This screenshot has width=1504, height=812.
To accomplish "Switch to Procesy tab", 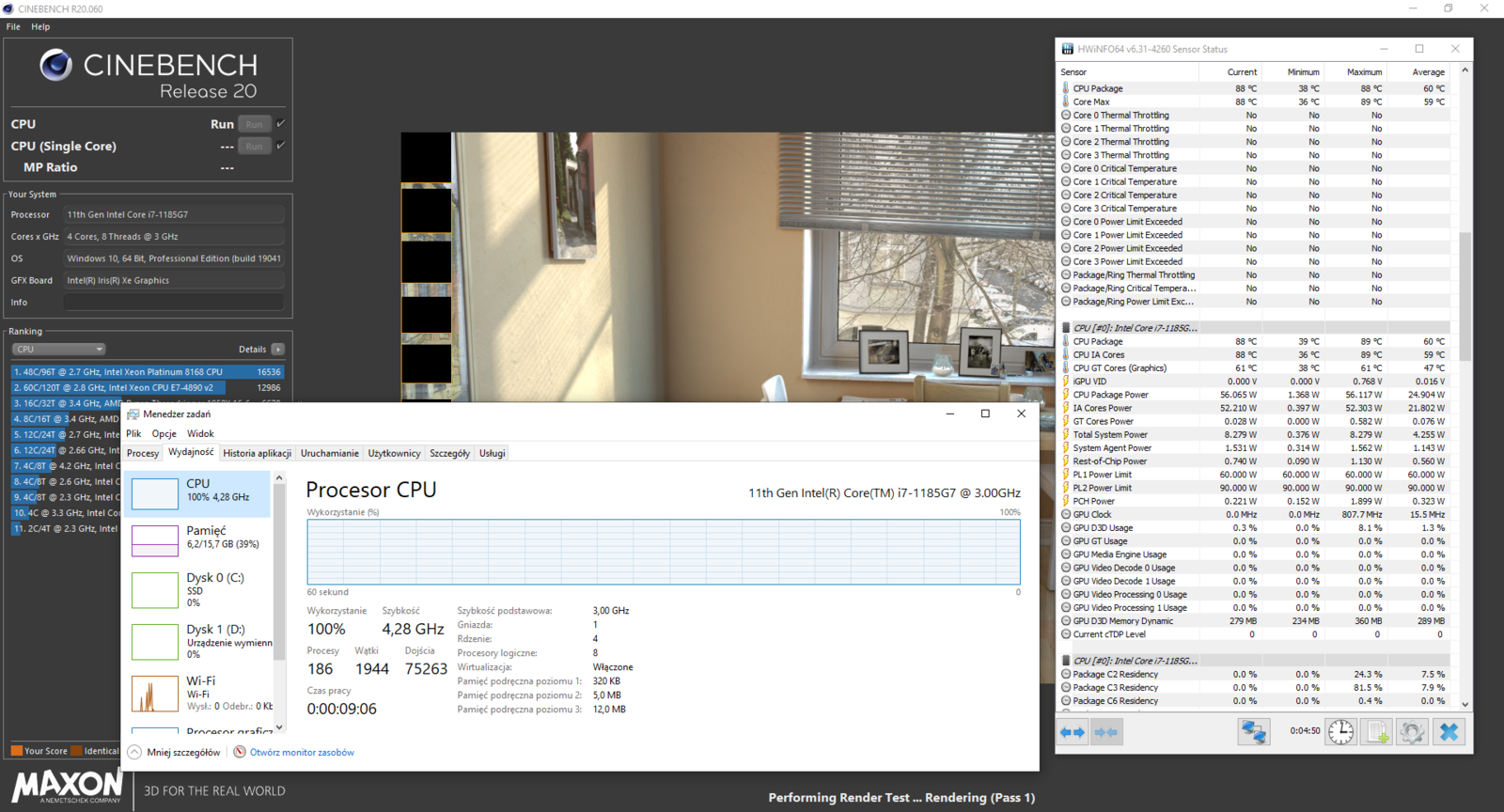I will [143, 453].
